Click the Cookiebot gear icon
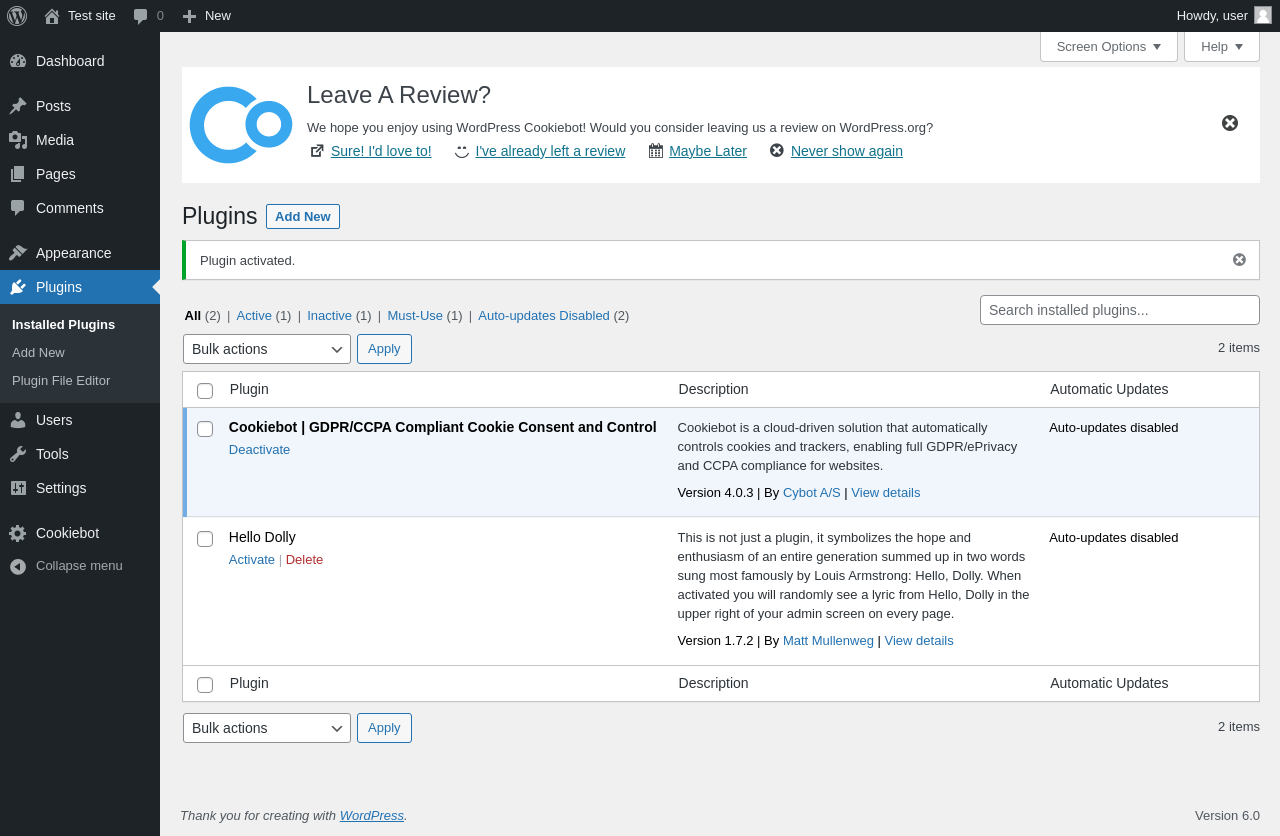Image resolution: width=1280 pixels, height=836 pixels. pos(18,533)
